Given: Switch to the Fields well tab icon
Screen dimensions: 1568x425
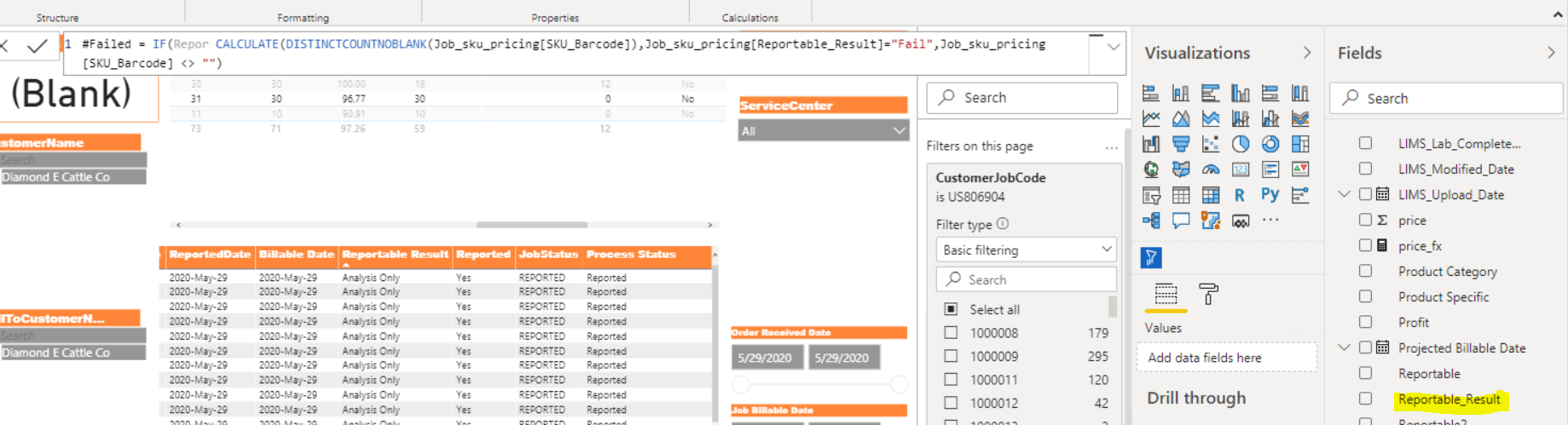Looking at the screenshot, I should tap(1166, 295).
